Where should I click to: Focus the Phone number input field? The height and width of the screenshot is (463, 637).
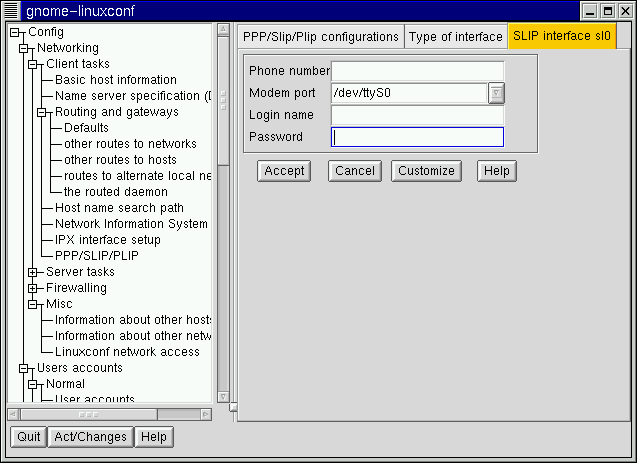pos(417,71)
